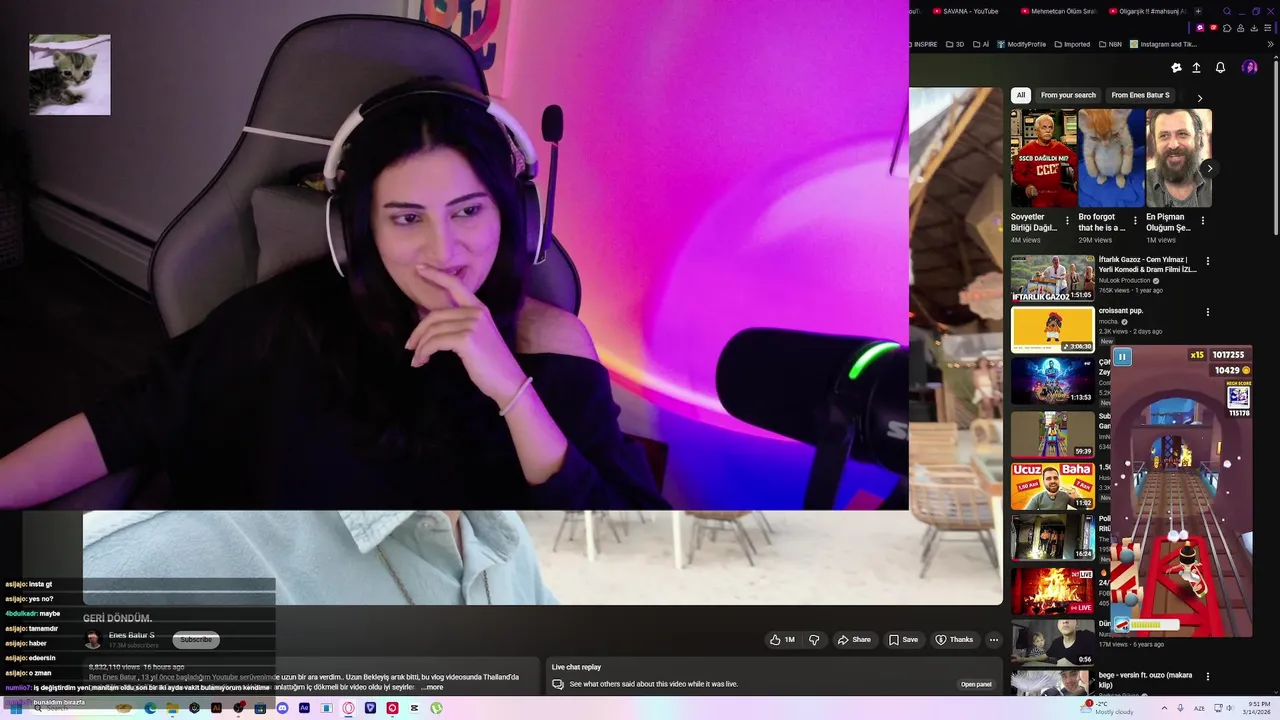Open the taskbar clock and date

pyautogui.click(x=1258, y=708)
